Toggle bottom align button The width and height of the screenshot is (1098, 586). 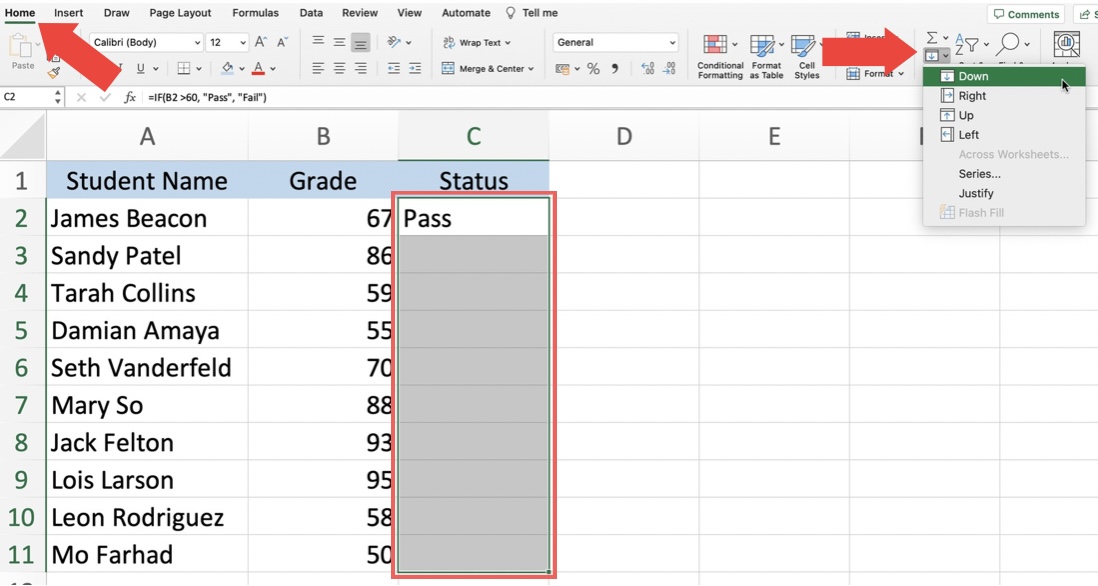[x=360, y=43]
